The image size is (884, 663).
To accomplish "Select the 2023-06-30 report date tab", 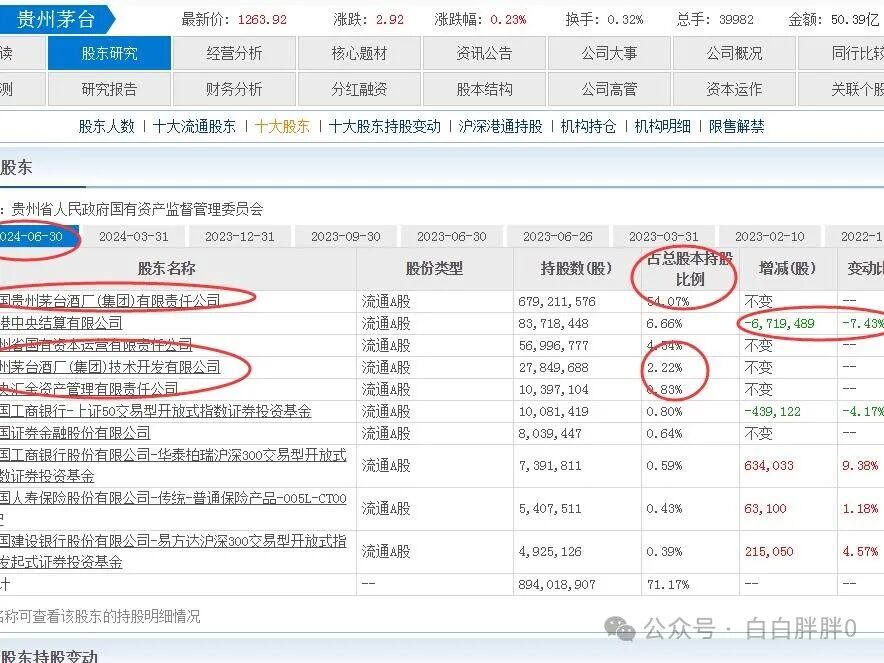I will click(x=452, y=237).
